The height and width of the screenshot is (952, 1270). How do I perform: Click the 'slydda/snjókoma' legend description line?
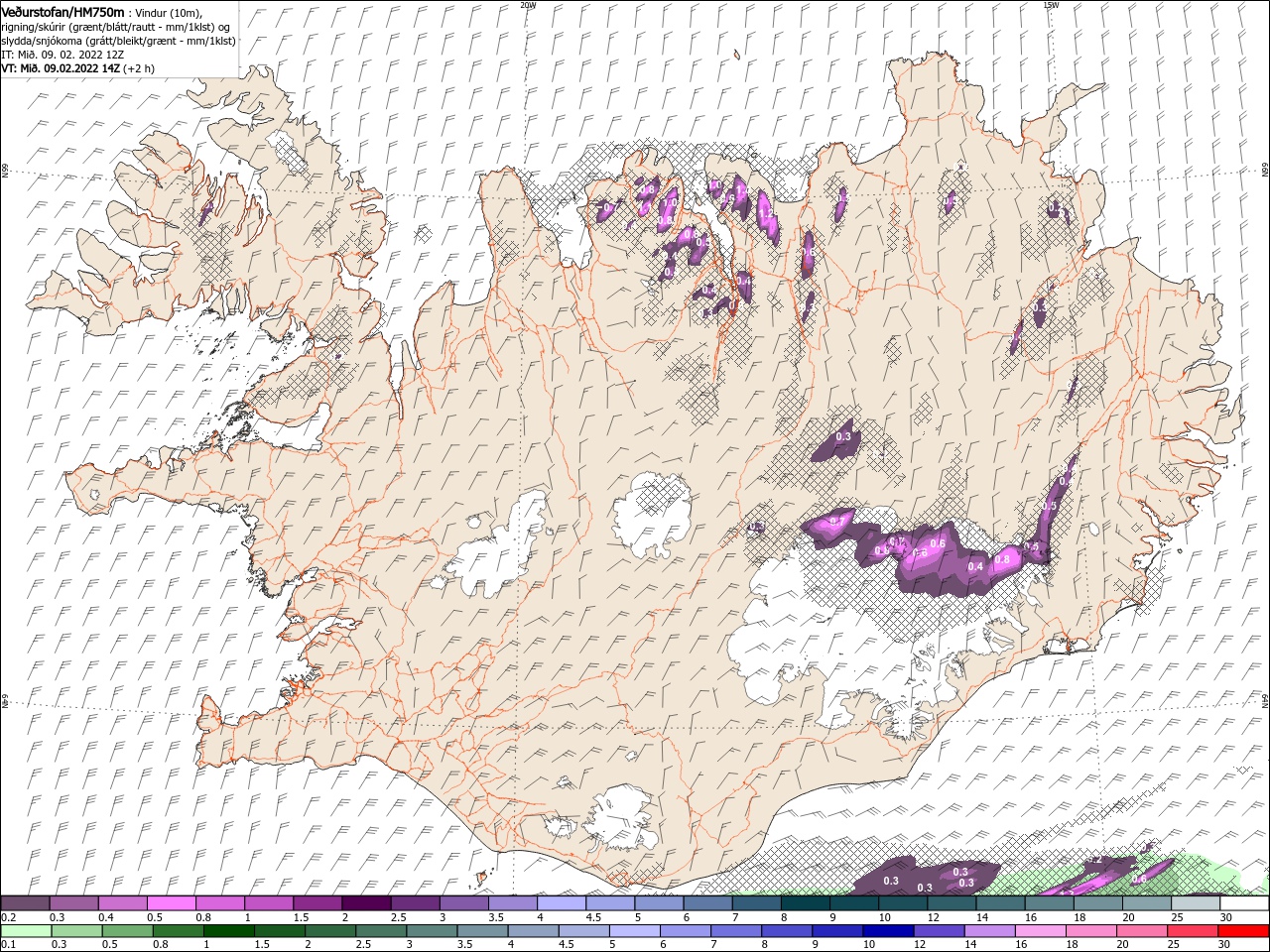click(118, 41)
